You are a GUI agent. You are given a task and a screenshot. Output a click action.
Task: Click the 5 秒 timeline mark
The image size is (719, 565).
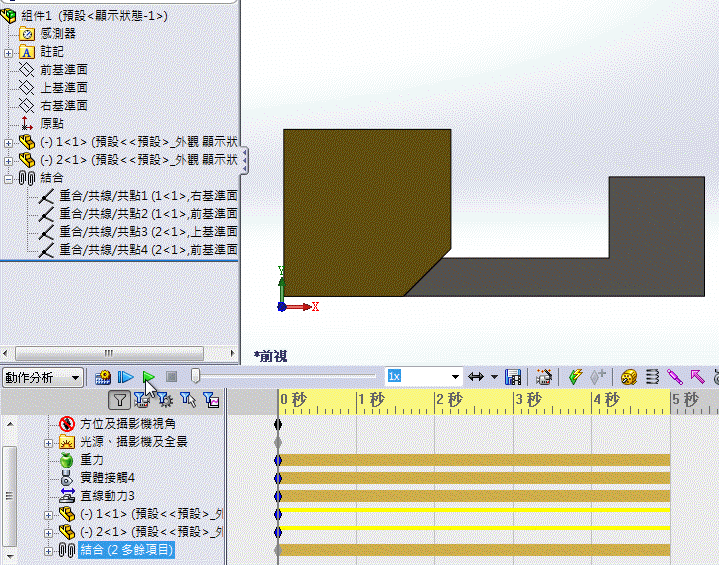click(x=685, y=399)
